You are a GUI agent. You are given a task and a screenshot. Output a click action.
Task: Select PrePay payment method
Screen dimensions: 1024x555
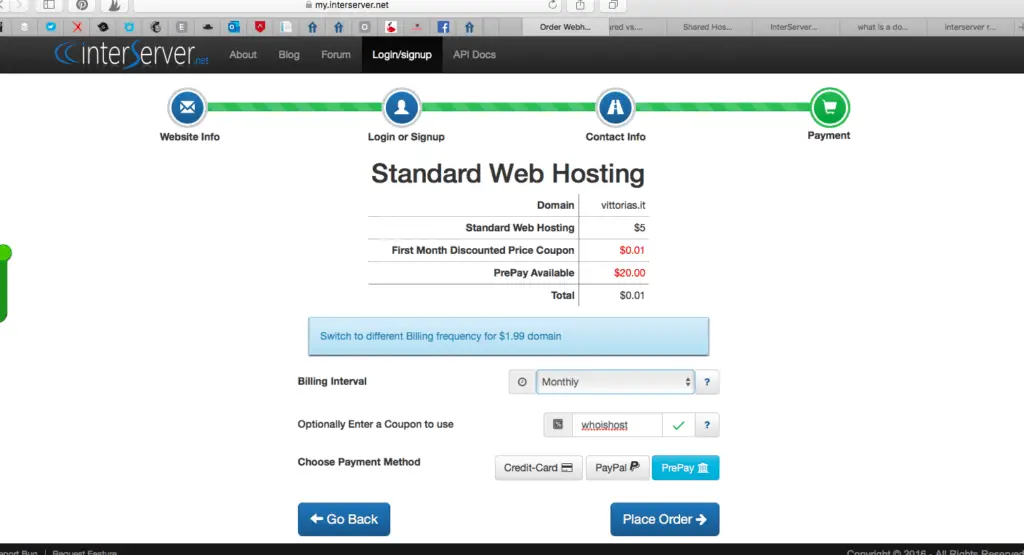685,468
